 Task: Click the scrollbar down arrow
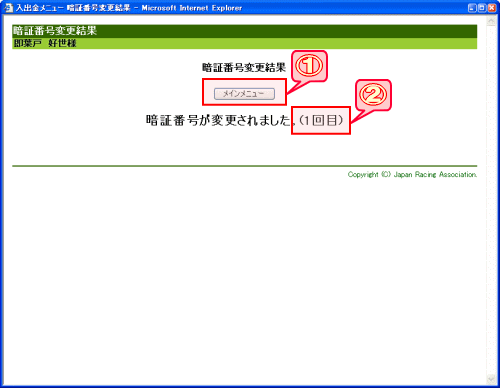click(x=491, y=379)
